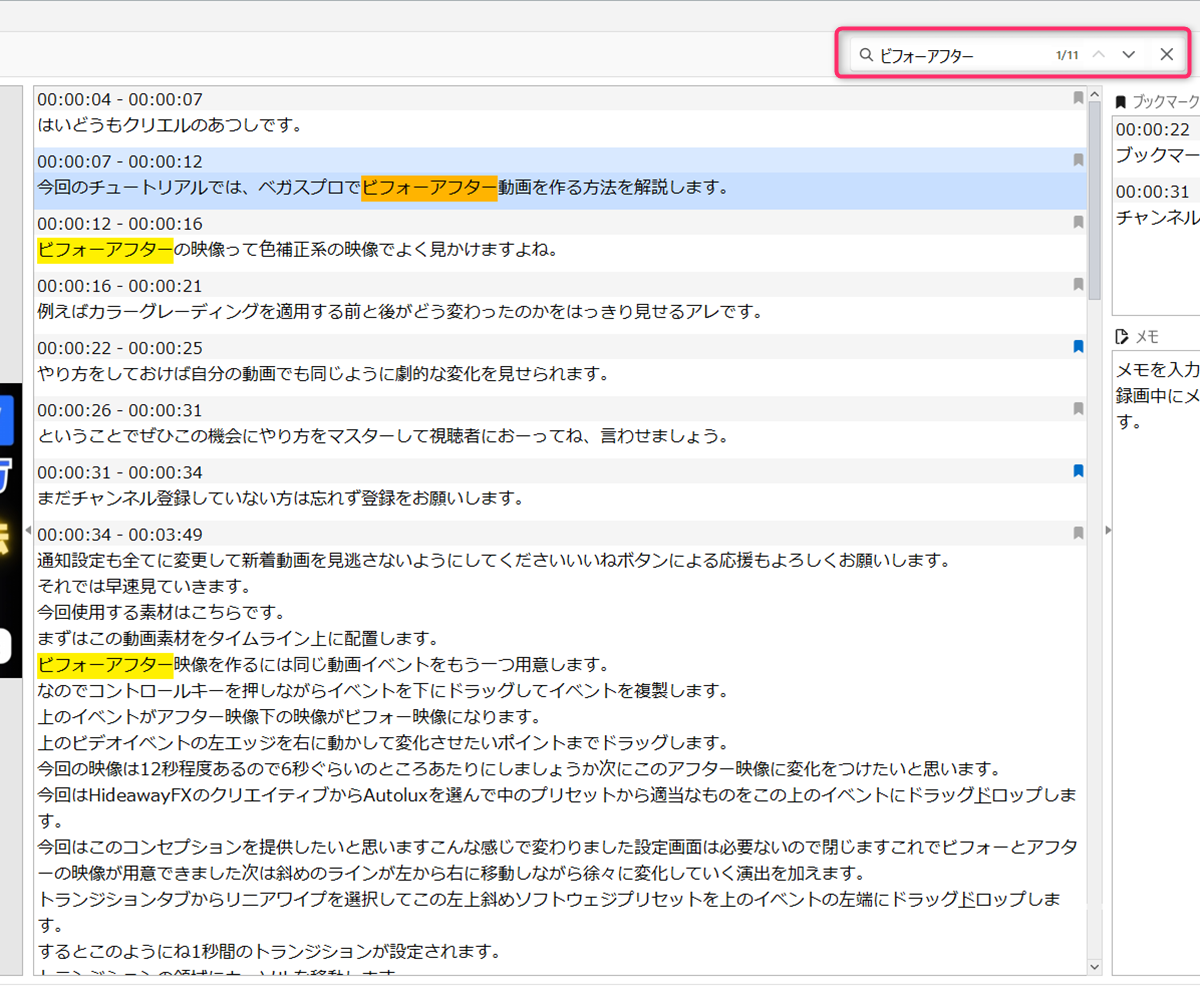The height and width of the screenshot is (999, 1200).
Task: Collapse the left panel with arrow handle
Action: point(28,529)
